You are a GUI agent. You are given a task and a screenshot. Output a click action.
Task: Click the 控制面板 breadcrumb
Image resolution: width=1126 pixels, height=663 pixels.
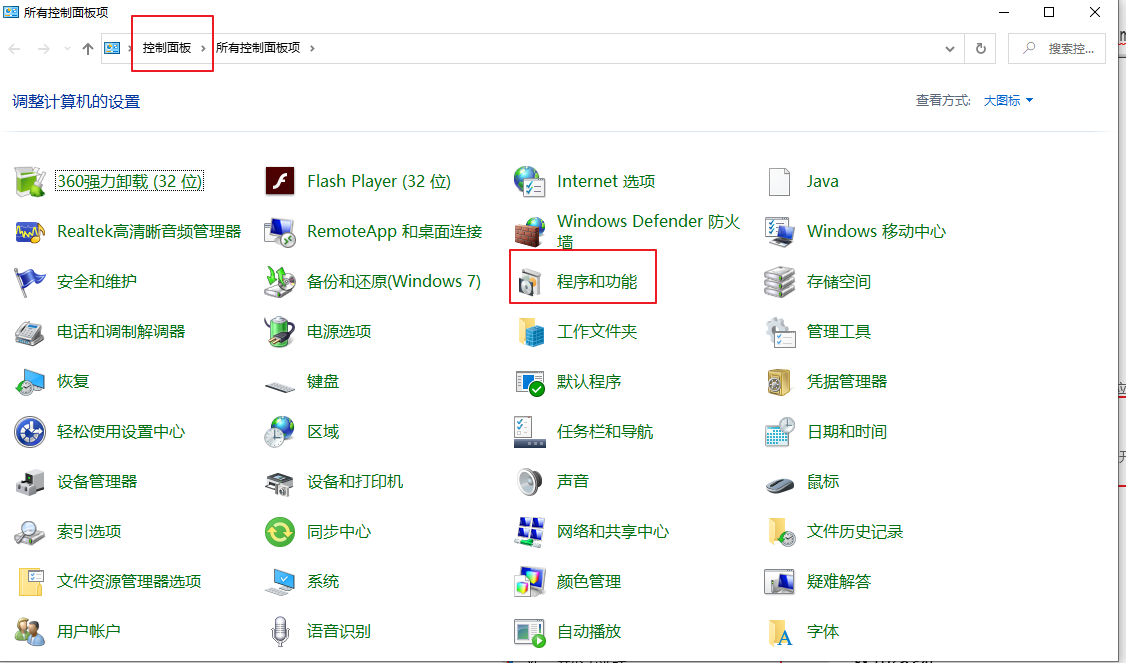tap(167, 48)
